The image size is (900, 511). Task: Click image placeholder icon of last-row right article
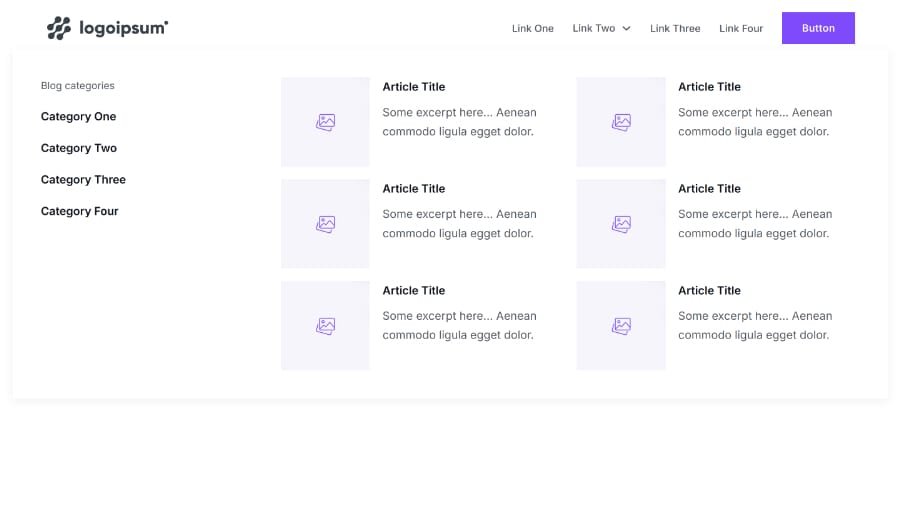pyautogui.click(x=621, y=326)
